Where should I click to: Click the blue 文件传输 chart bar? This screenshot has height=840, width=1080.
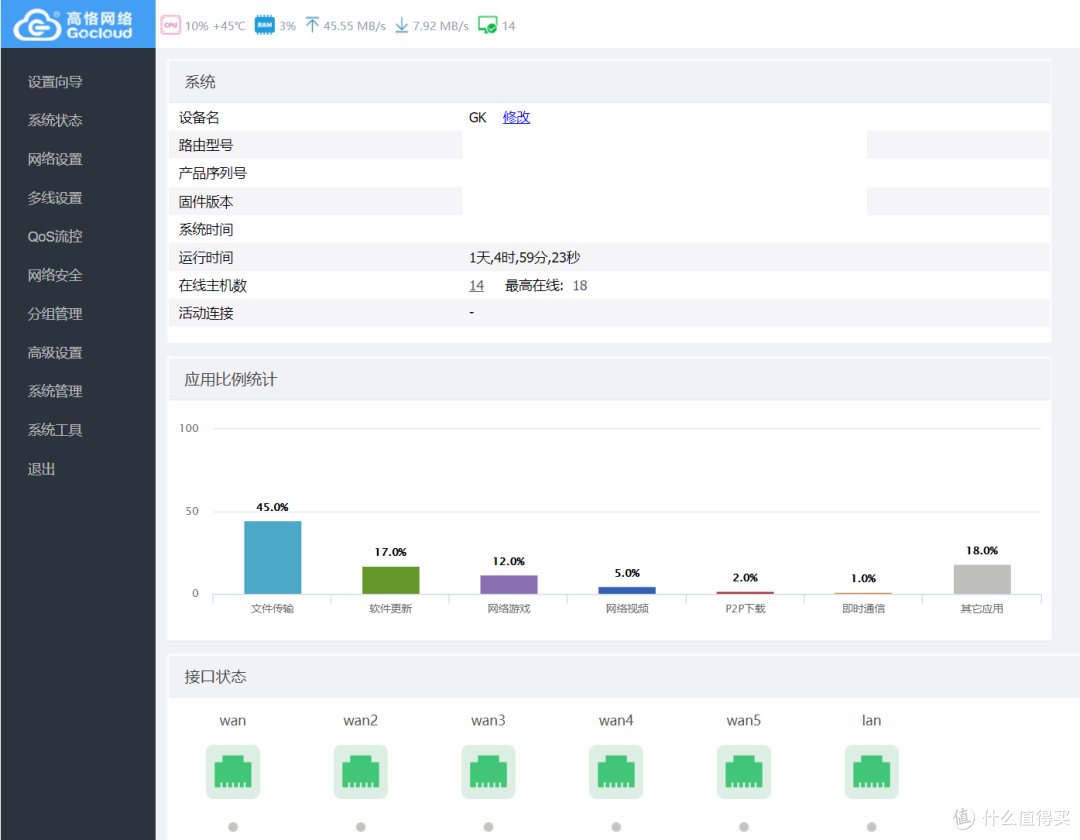point(272,557)
